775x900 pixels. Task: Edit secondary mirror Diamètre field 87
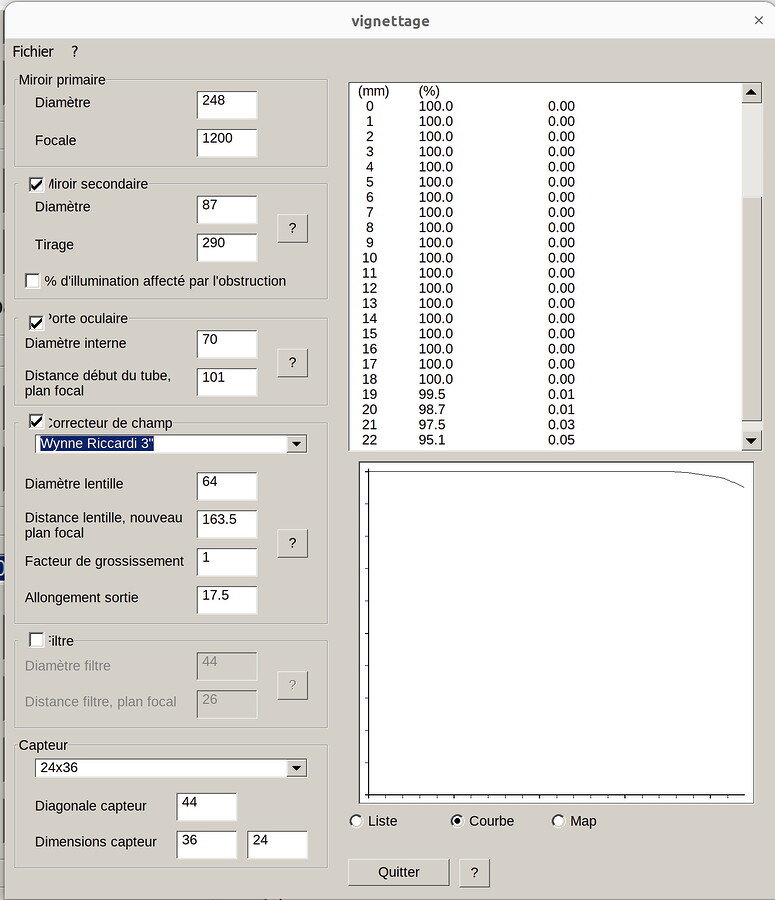pyautogui.click(x=227, y=209)
